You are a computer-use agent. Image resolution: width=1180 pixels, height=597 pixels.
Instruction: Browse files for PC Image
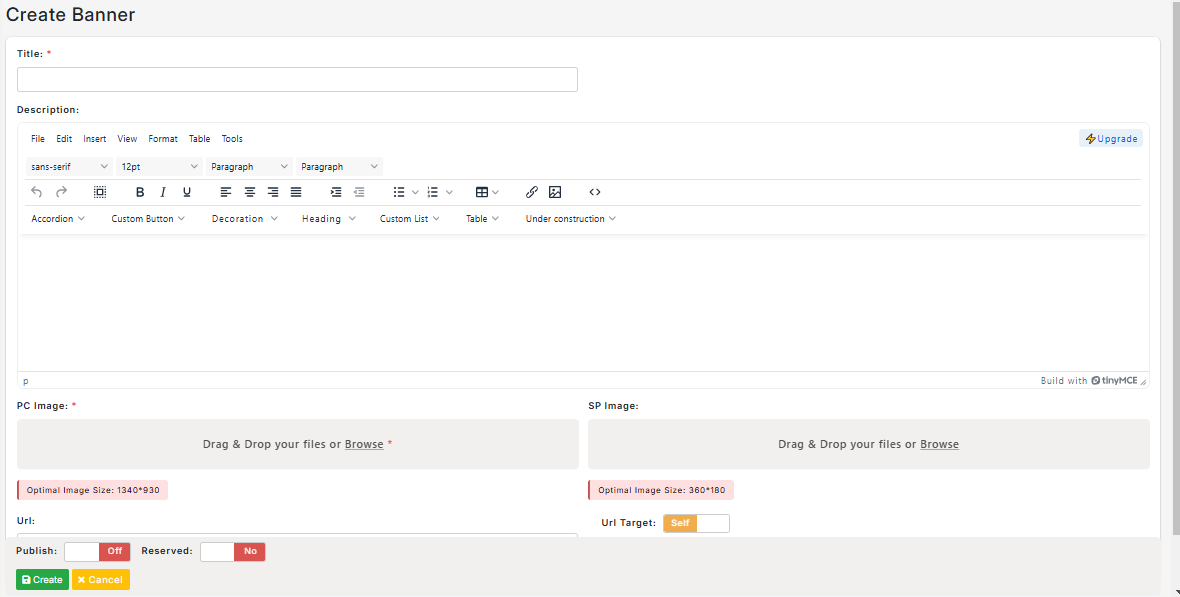(x=364, y=444)
